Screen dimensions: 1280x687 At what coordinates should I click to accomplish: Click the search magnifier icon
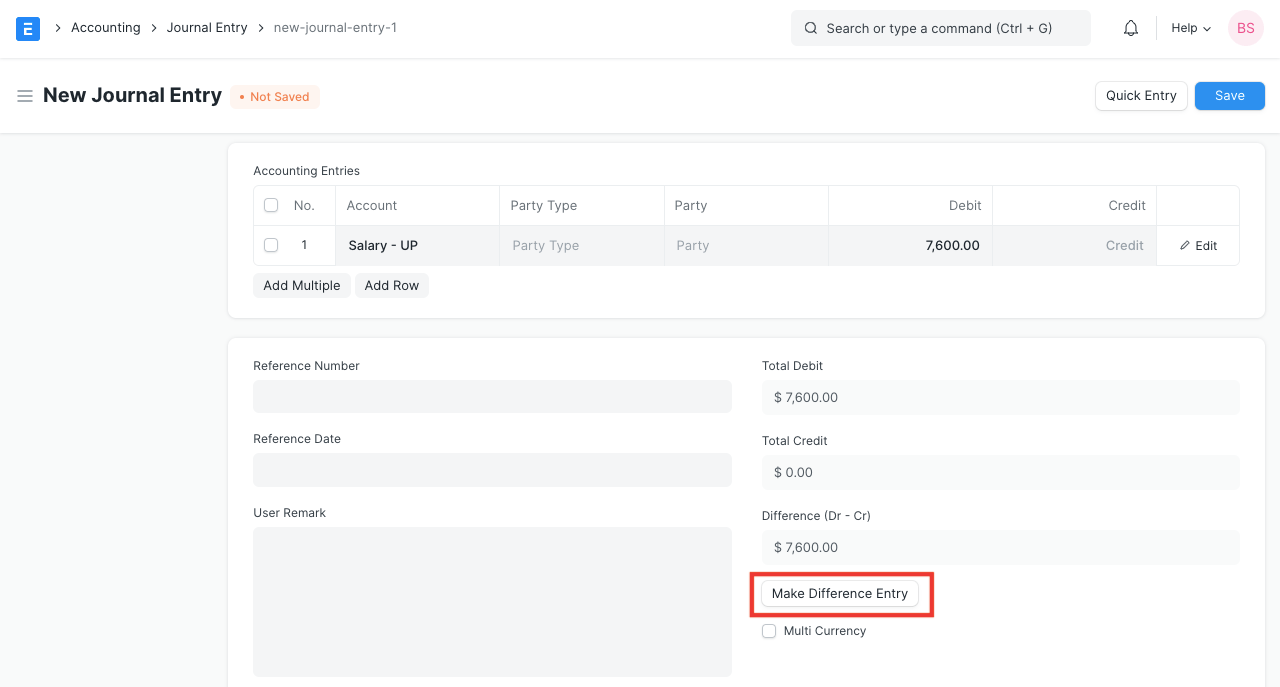click(x=811, y=28)
